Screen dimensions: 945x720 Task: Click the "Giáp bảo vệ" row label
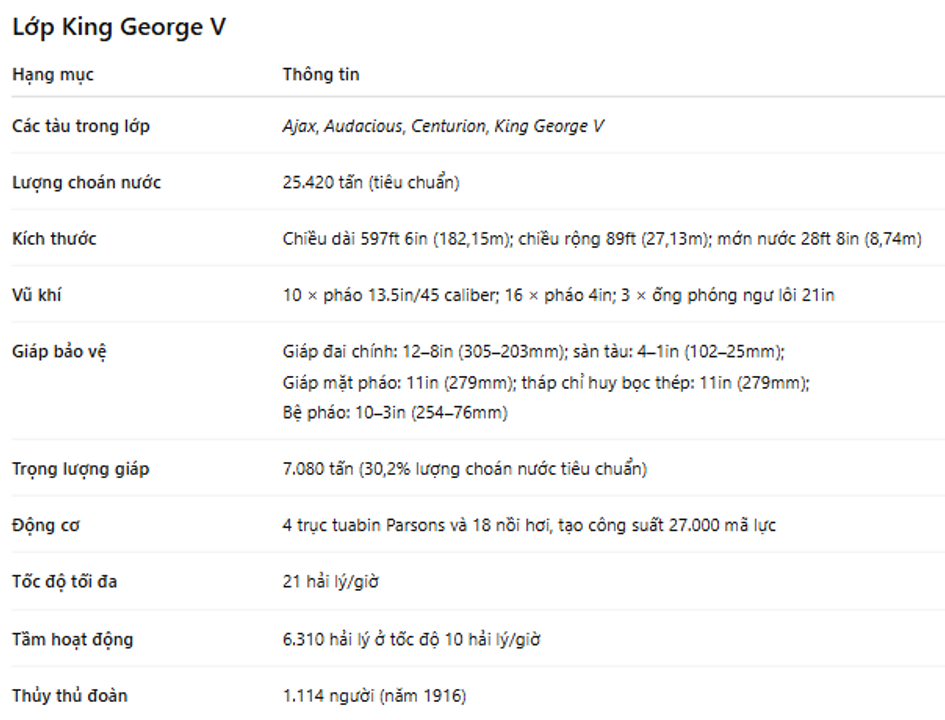point(59,352)
